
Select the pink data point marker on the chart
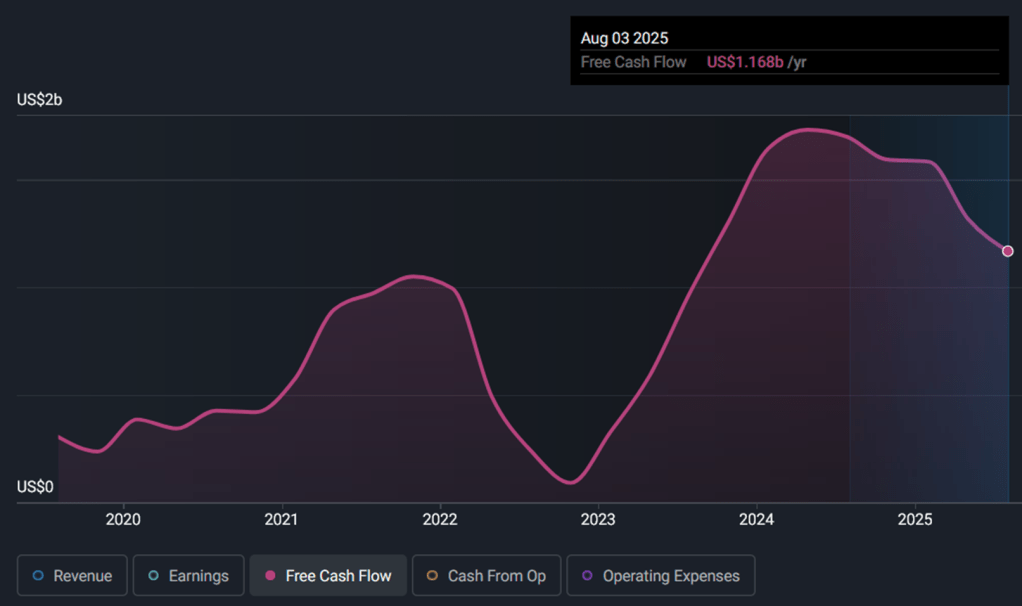1007,251
